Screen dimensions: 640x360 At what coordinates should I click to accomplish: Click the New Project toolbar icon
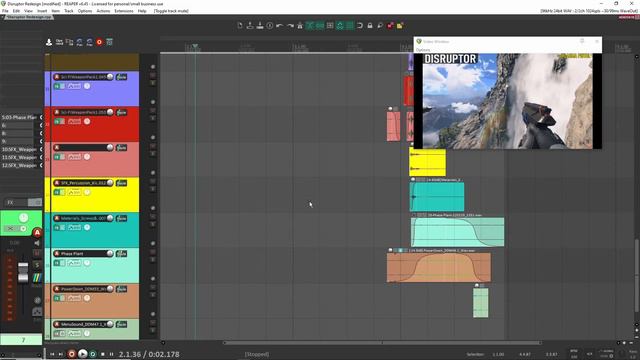point(240,26)
